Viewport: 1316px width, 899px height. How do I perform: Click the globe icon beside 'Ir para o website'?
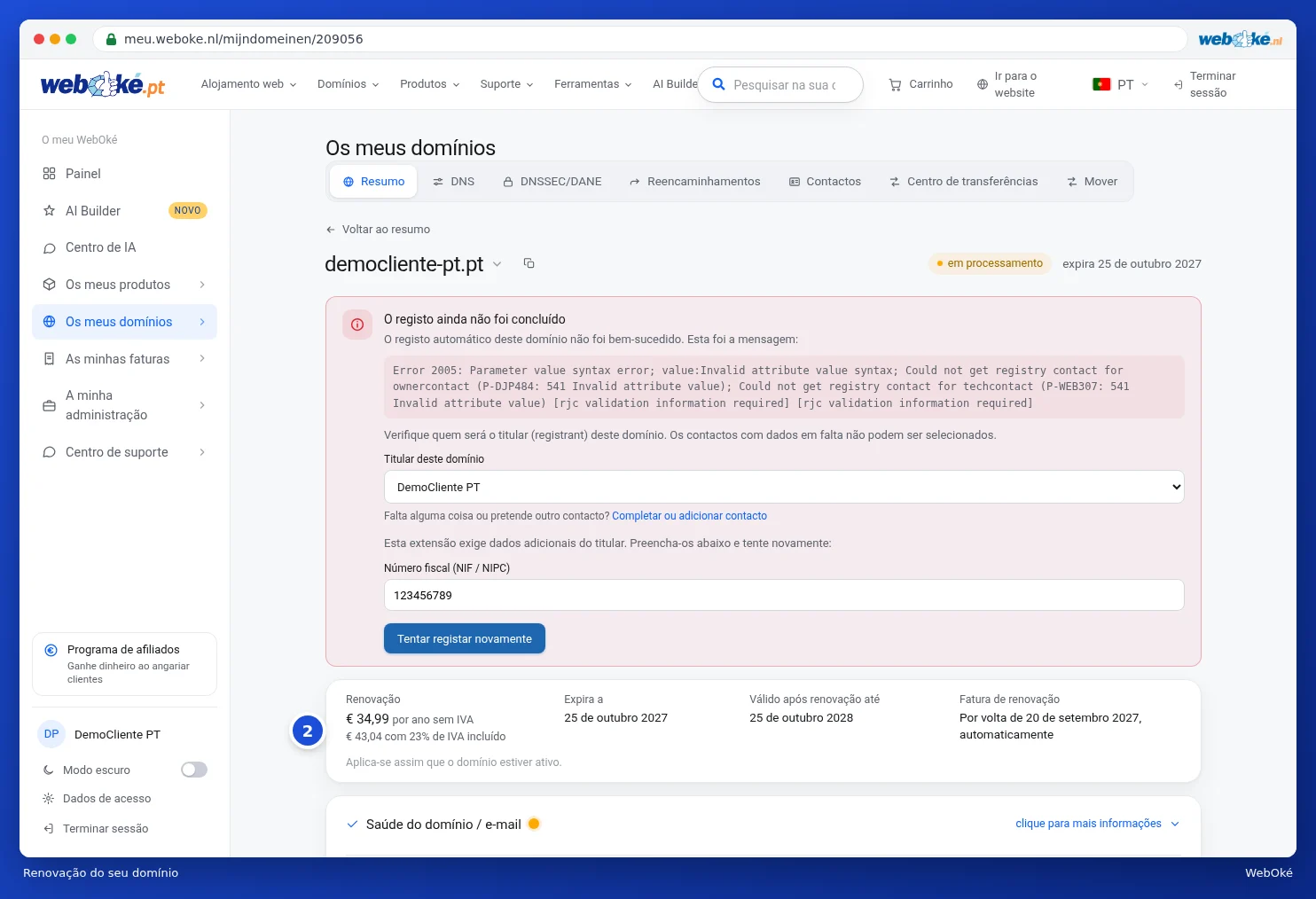(x=983, y=84)
